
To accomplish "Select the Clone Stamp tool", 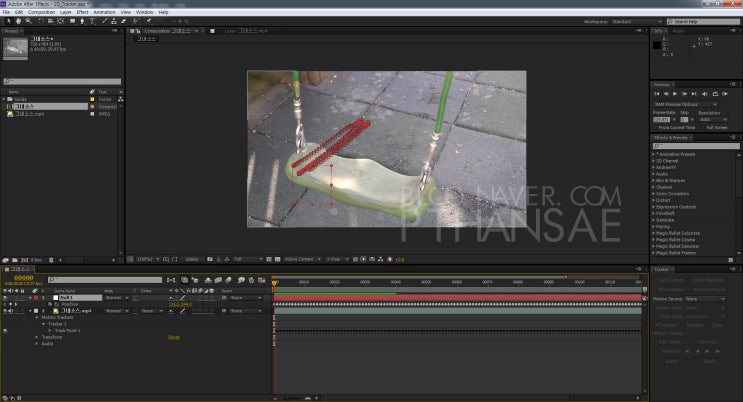I will (114, 21).
